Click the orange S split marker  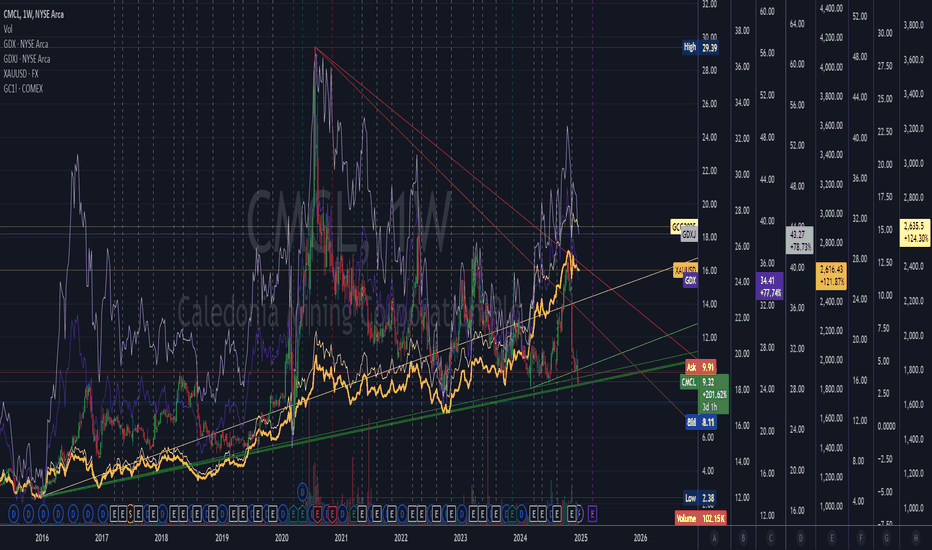(130, 514)
